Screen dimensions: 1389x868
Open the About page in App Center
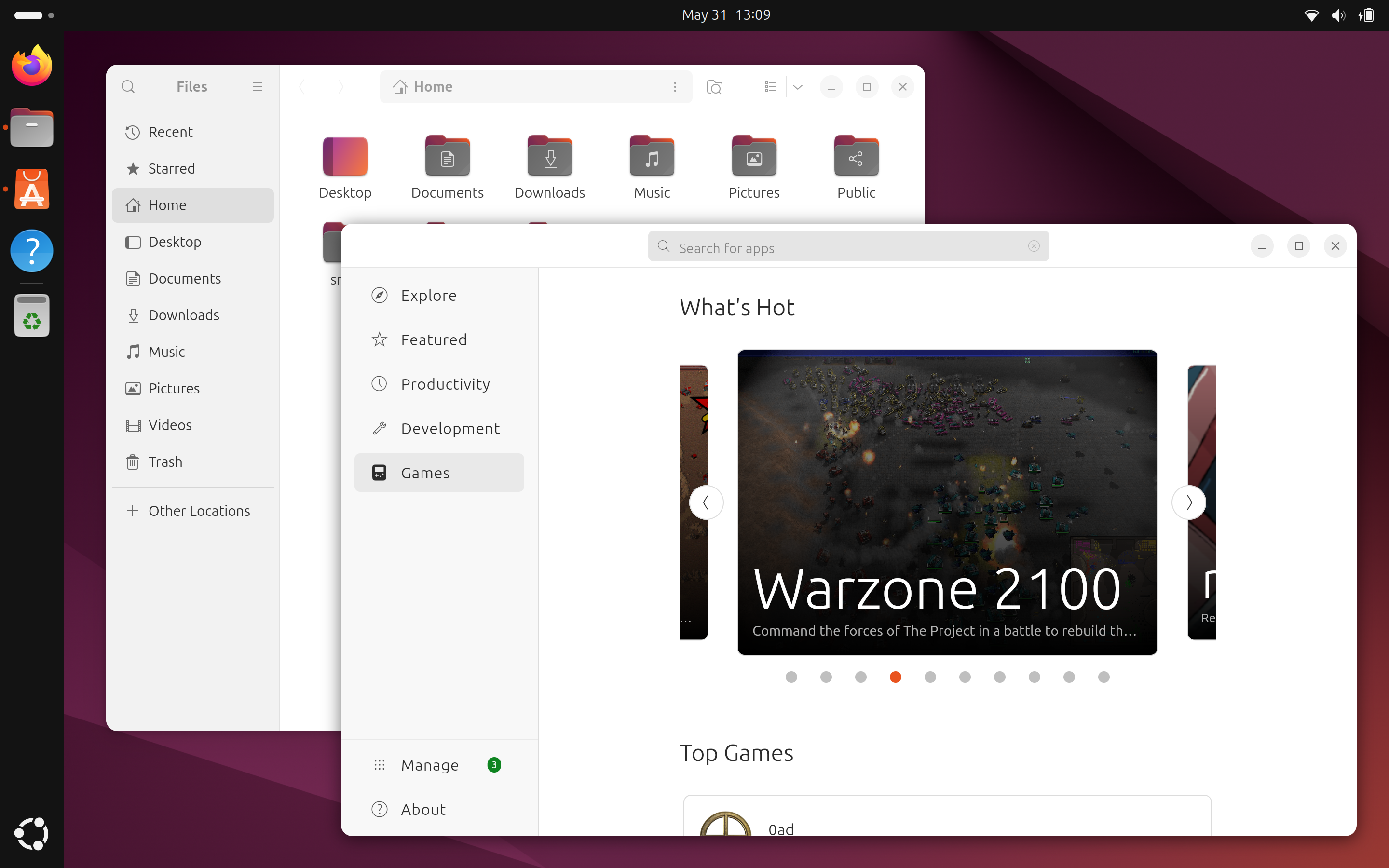coord(439,810)
